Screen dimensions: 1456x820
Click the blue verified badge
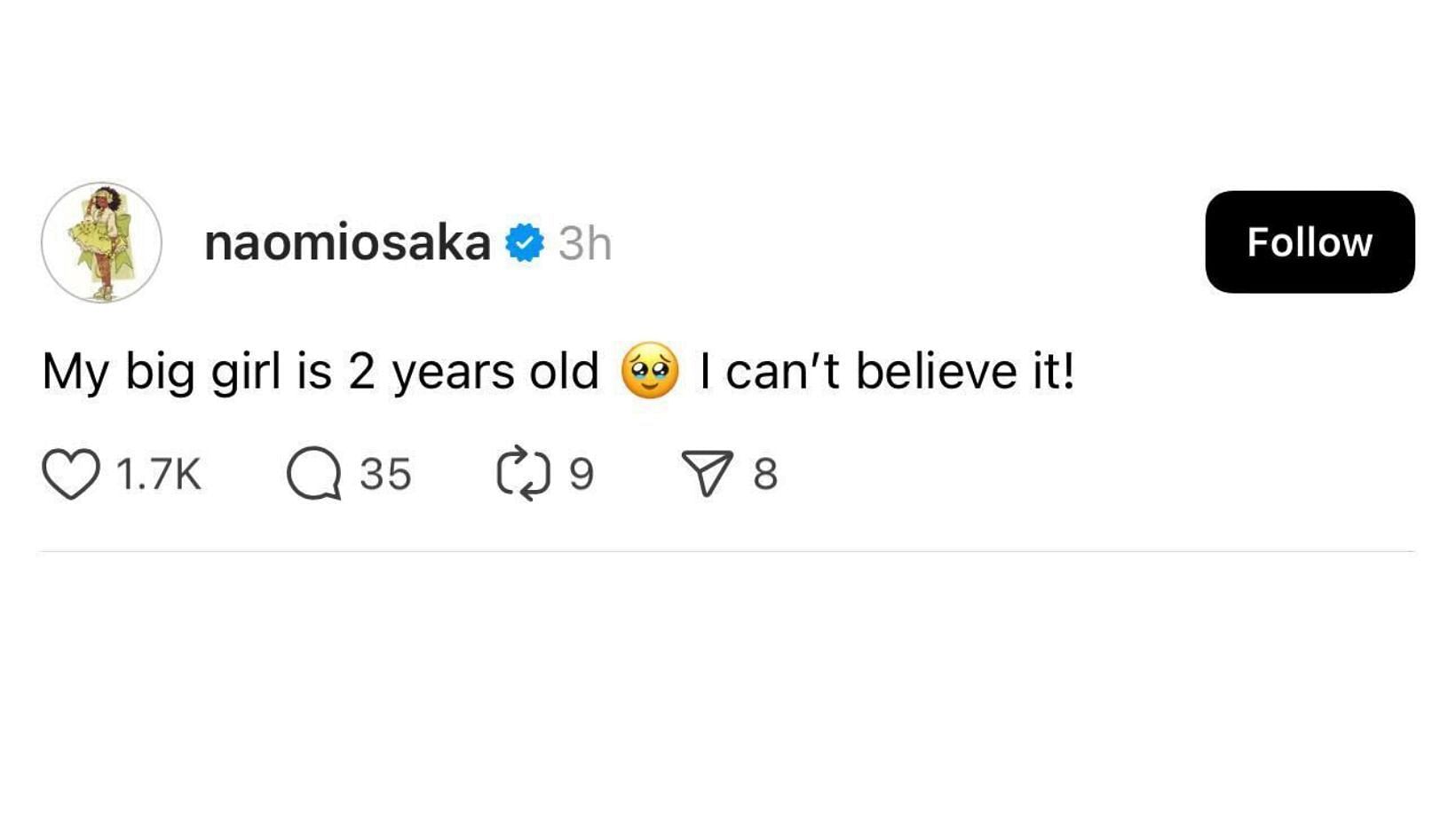pyautogui.click(x=525, y=243)
